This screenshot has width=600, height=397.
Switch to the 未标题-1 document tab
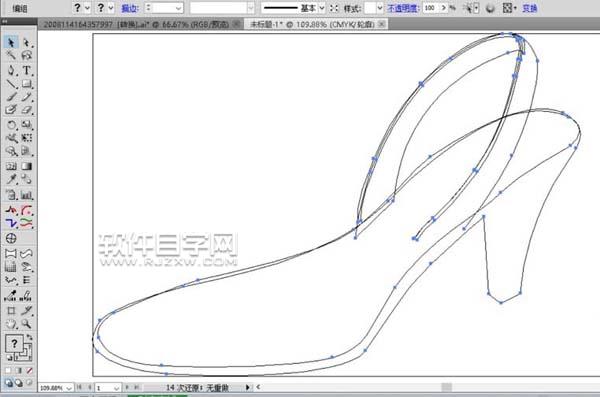point(312,25)
